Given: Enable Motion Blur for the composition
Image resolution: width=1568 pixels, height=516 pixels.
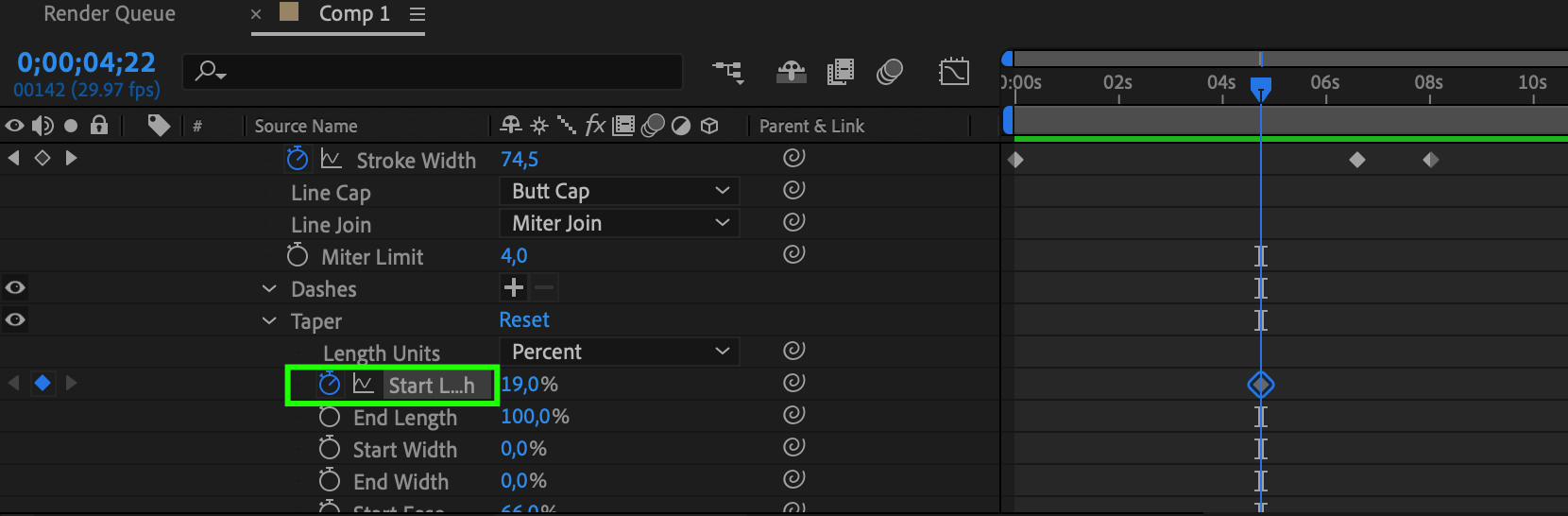Looking at the screenshot, I should pyautogui.click(x=890, y=72).
